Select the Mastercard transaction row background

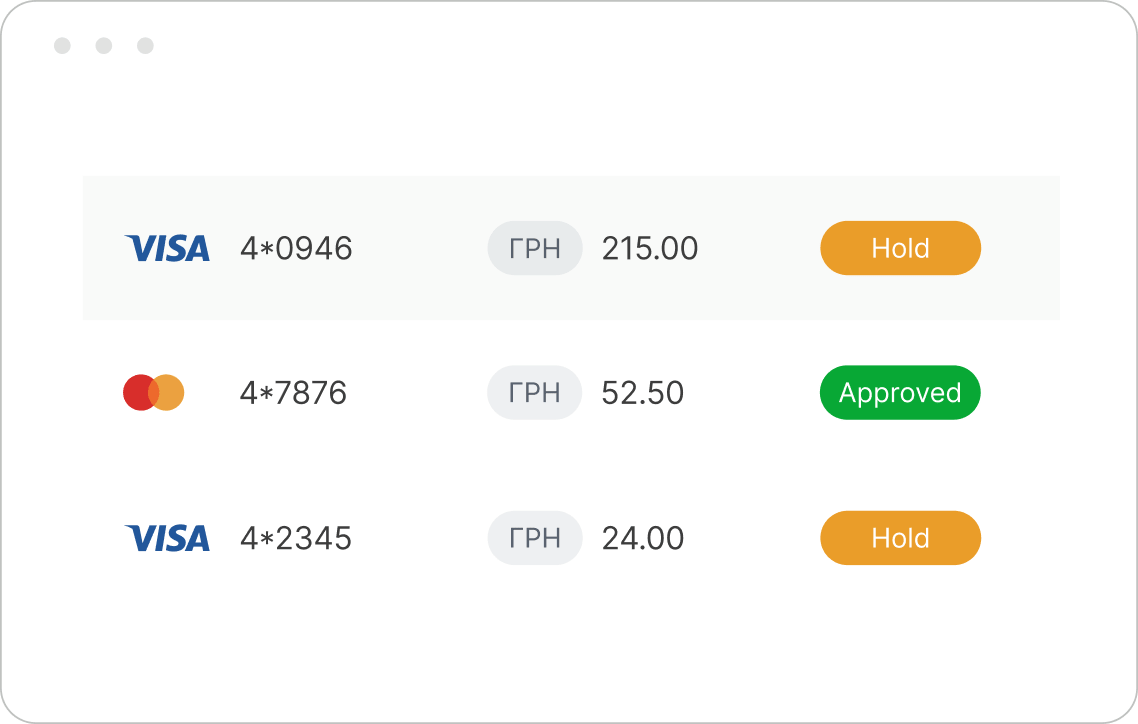click(x=571, y=392)
